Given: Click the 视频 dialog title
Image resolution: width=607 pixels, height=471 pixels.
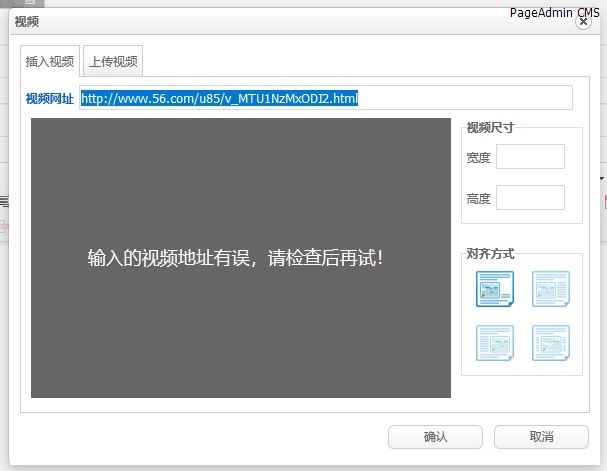Looking at the screenshot, I should 27,21.
